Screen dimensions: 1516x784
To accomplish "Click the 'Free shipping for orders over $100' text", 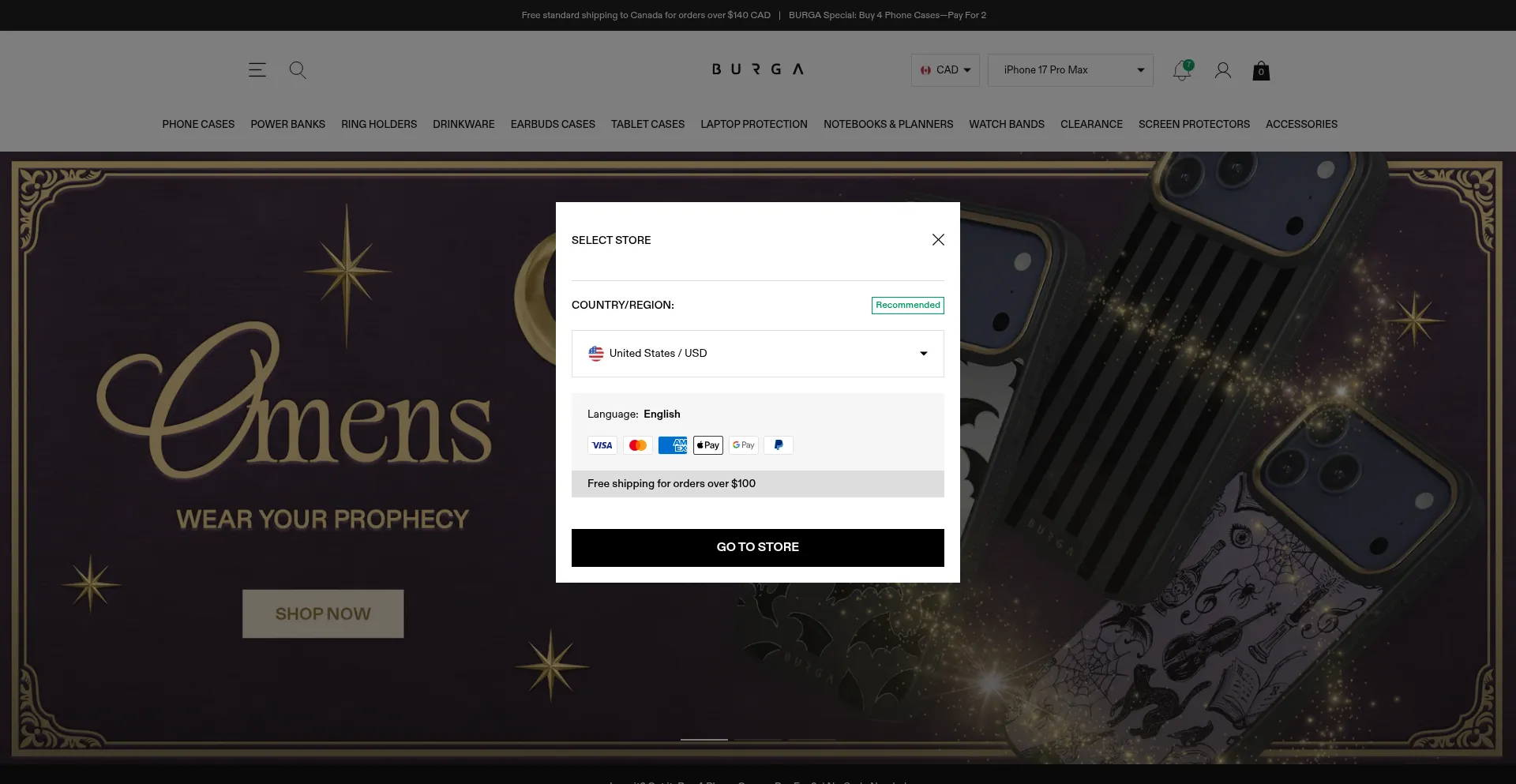I will pyautogui.click(x=671, y=484).
